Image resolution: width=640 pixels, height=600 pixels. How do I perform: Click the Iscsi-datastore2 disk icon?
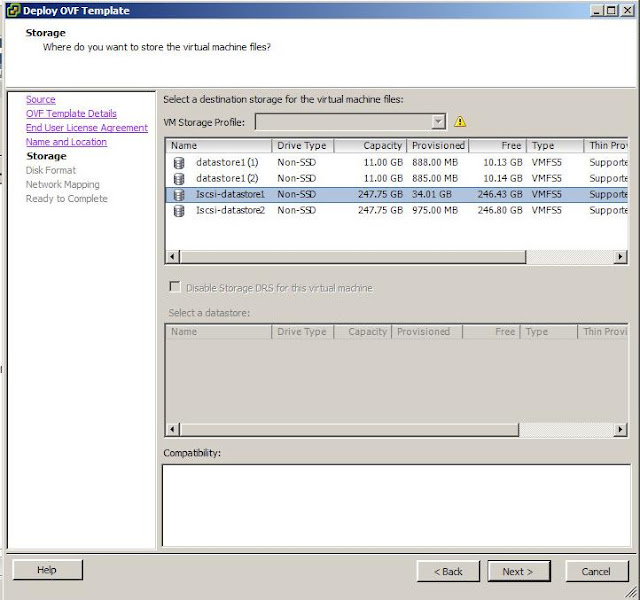(179, 211)
